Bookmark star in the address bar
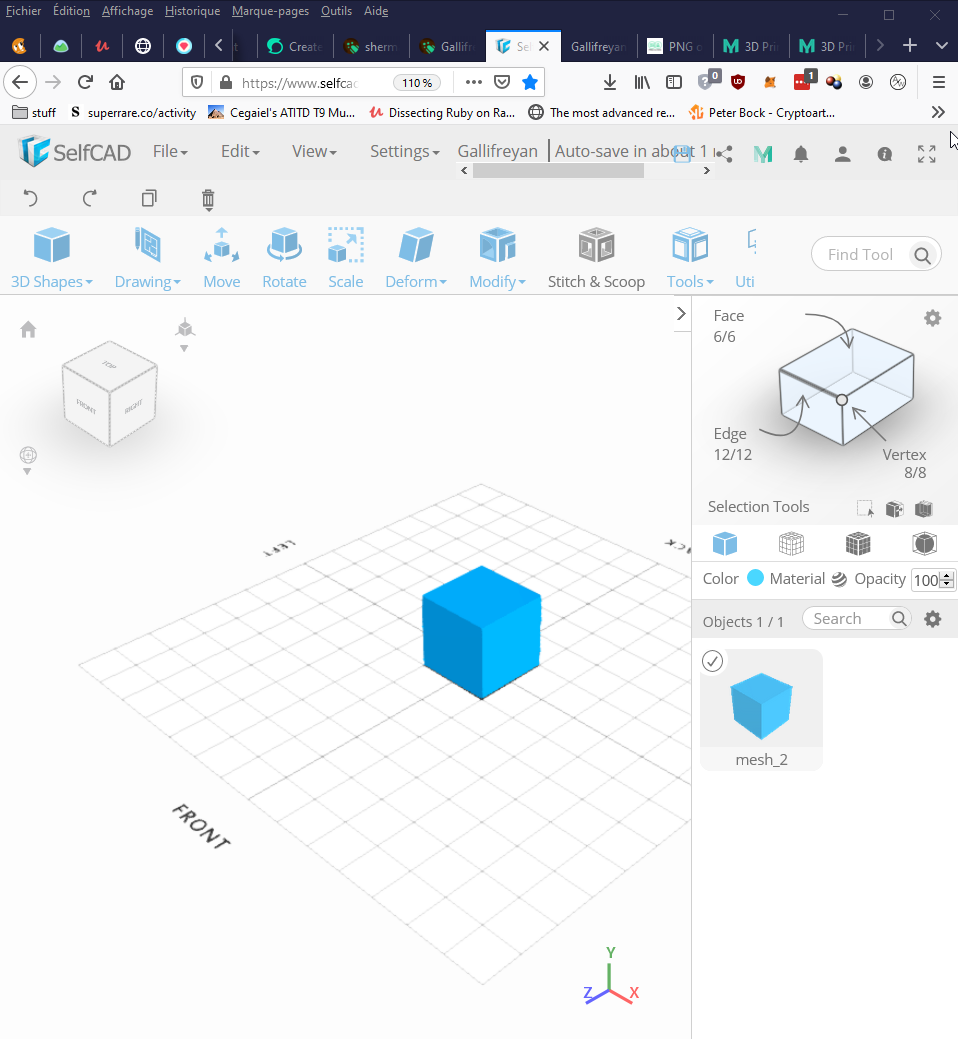The height and width of the screenshot is (1039, 958). 530,82
